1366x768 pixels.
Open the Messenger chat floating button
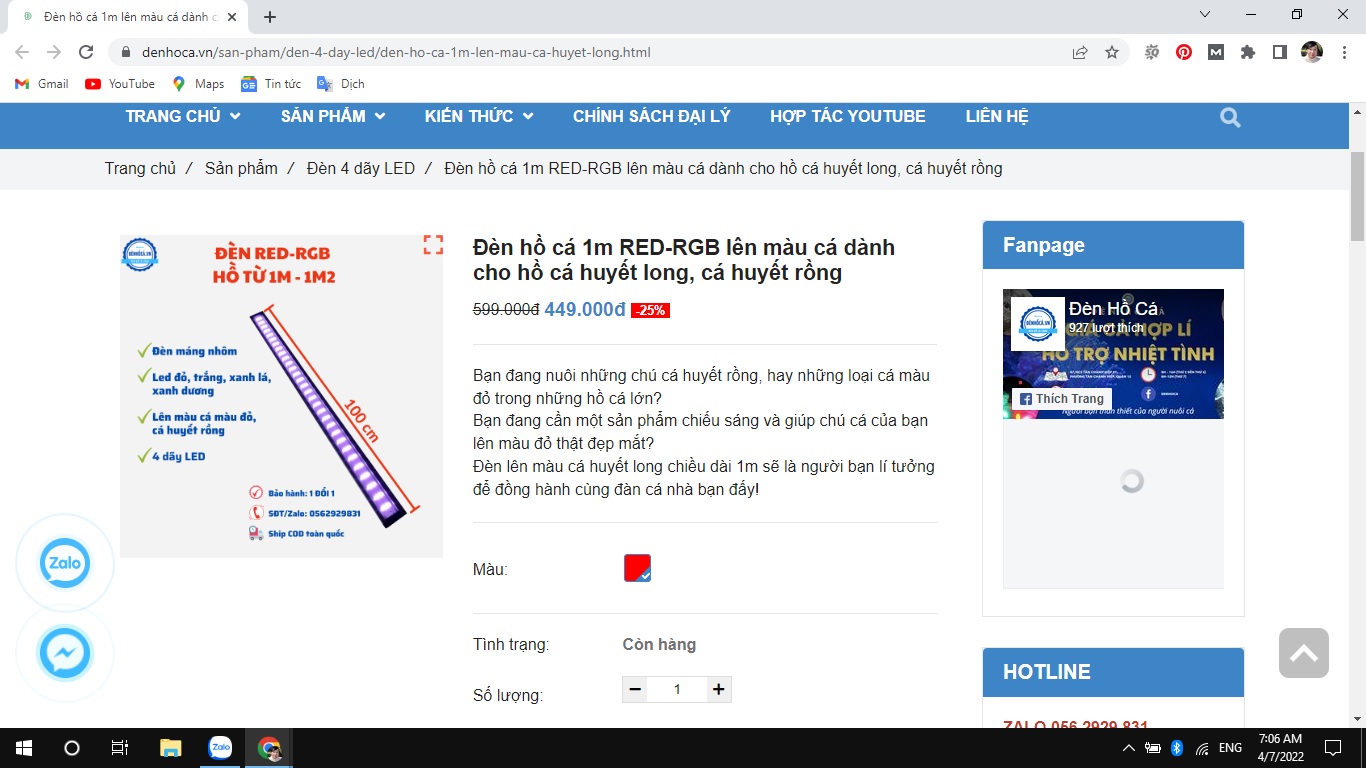click(x=65, y=655)
